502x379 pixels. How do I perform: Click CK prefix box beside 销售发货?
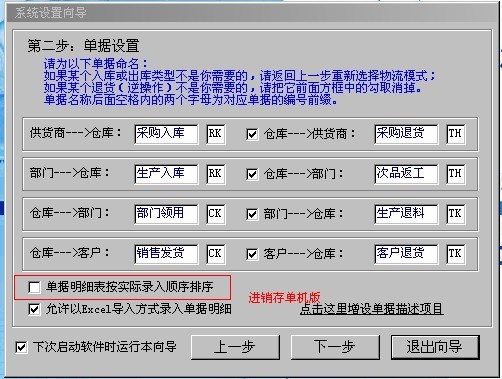[x=216, y=254]
